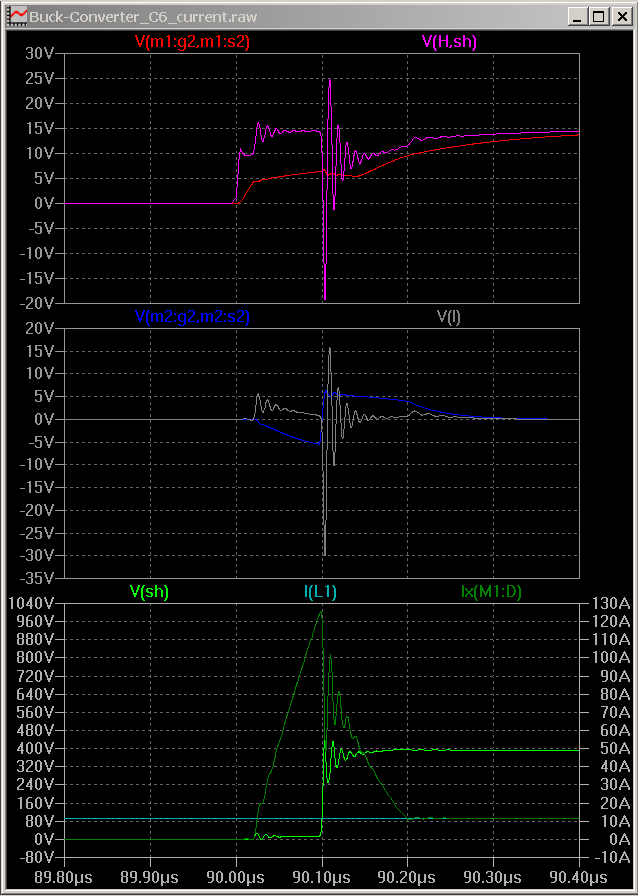Click the 400V axis label
Image resolution: width=638 pixels, height=896 pixels.
pos(38,749)
